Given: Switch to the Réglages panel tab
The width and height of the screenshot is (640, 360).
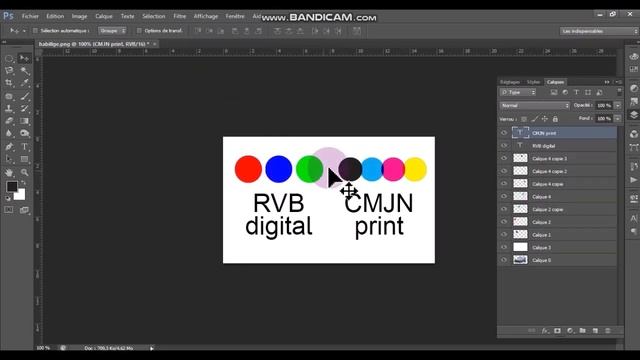Looking at the screenshot, I should (x=510, y=82).
